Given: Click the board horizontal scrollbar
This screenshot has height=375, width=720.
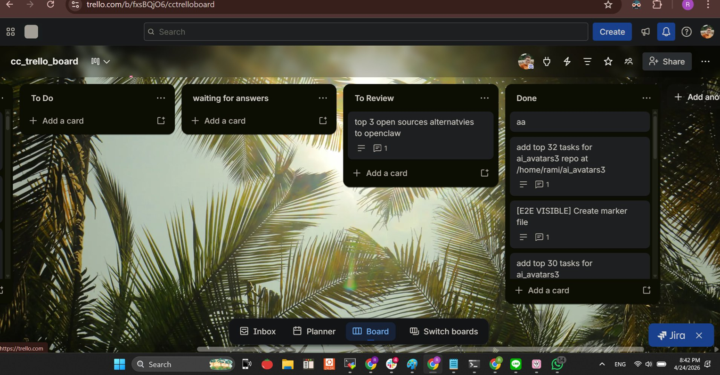Looking at the screenshot, I should (420, 349).
